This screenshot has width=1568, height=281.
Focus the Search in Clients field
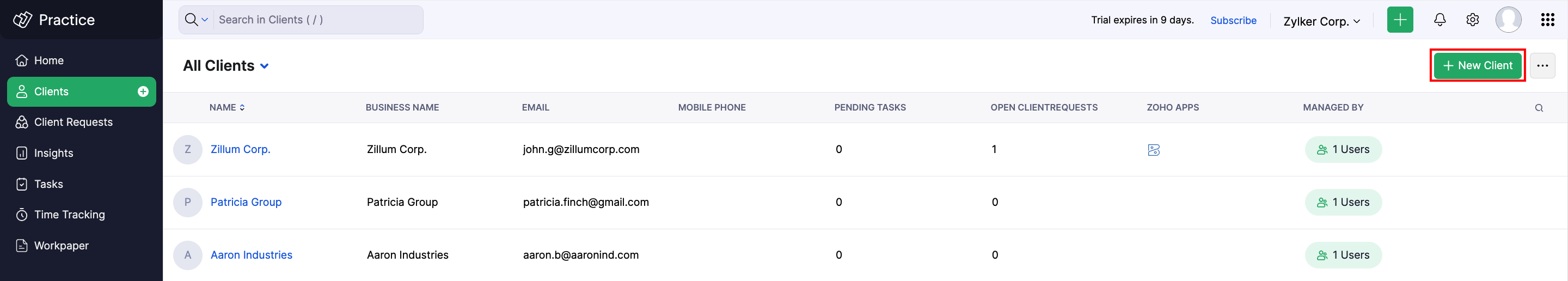click(316, 20)
